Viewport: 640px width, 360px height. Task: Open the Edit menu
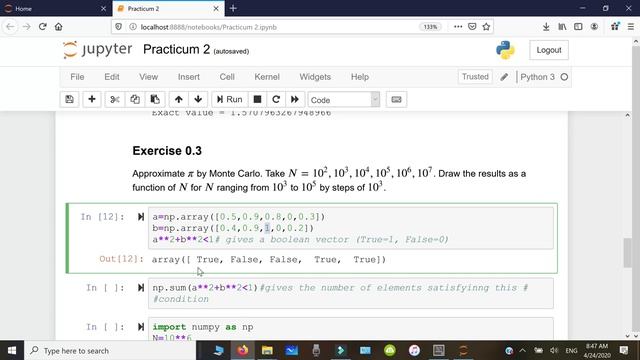click(x=111, y=77)
